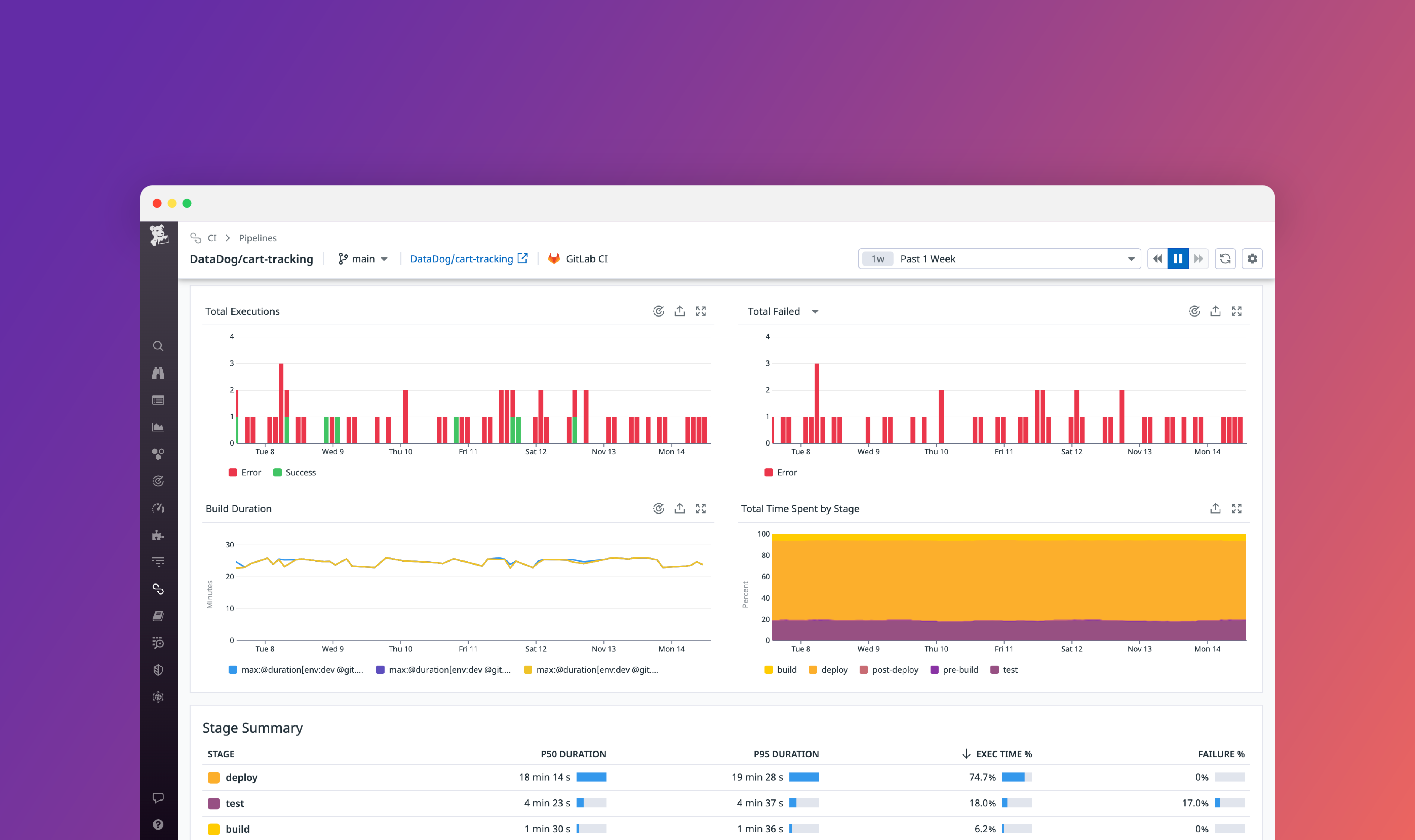This screenshot has height=840, width=1415.
Task: Expand the Total Executions chart to fullscreen
Action: click(701, 311)
